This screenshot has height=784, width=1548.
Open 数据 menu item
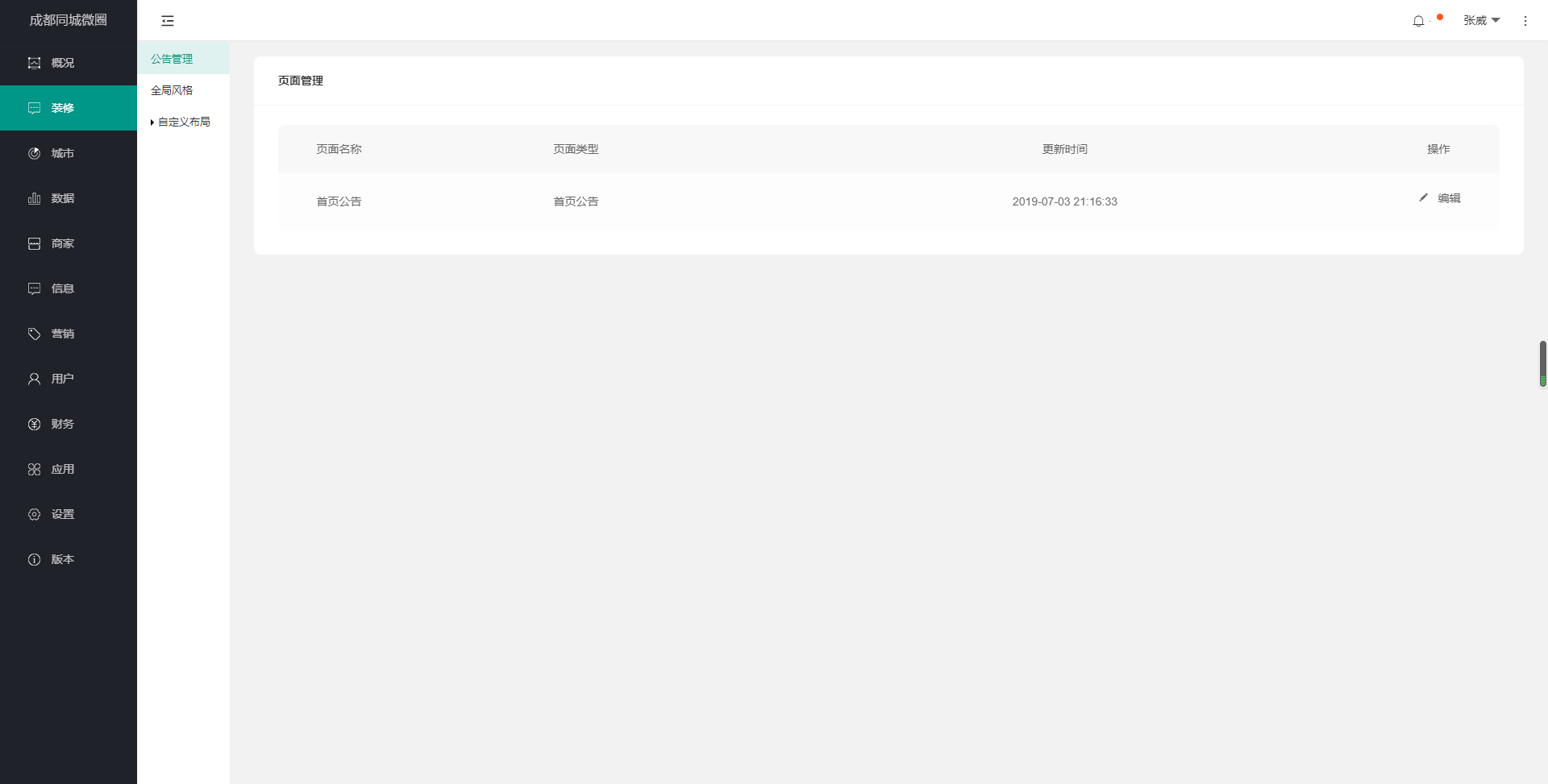pyautogui.click(x=69, y=198)
